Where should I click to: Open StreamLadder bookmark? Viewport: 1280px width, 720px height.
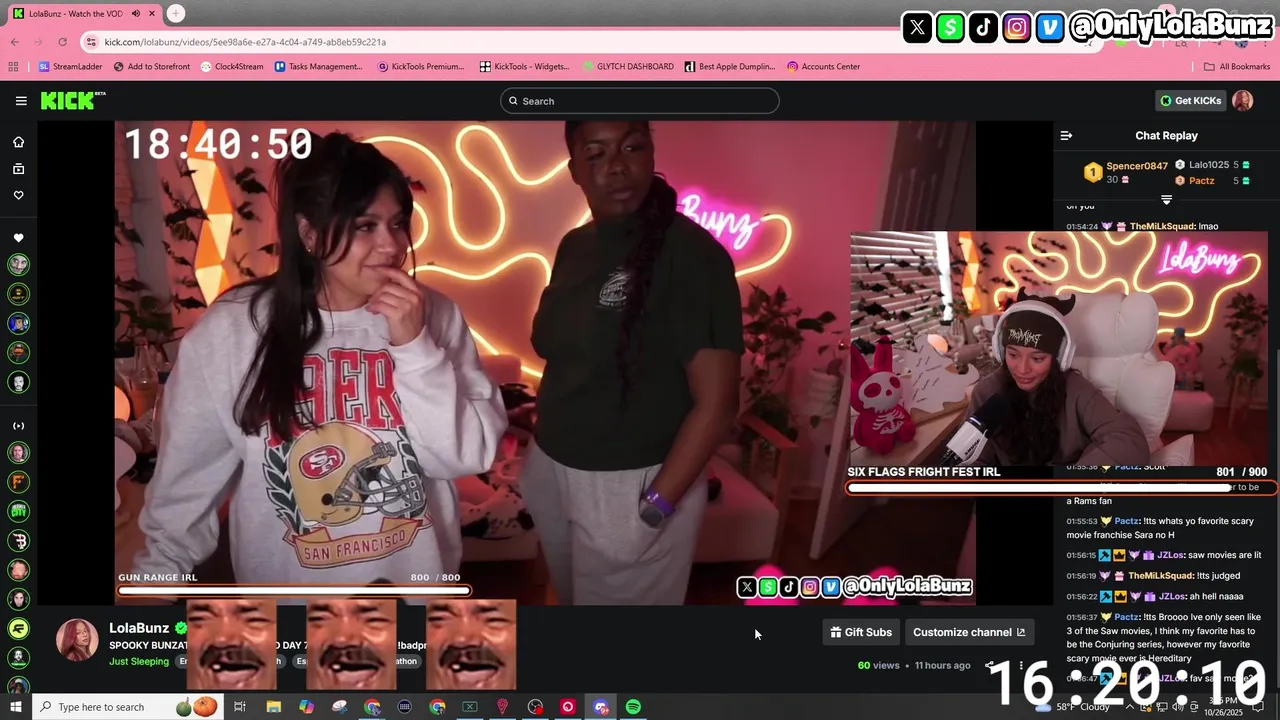point(71,67)
